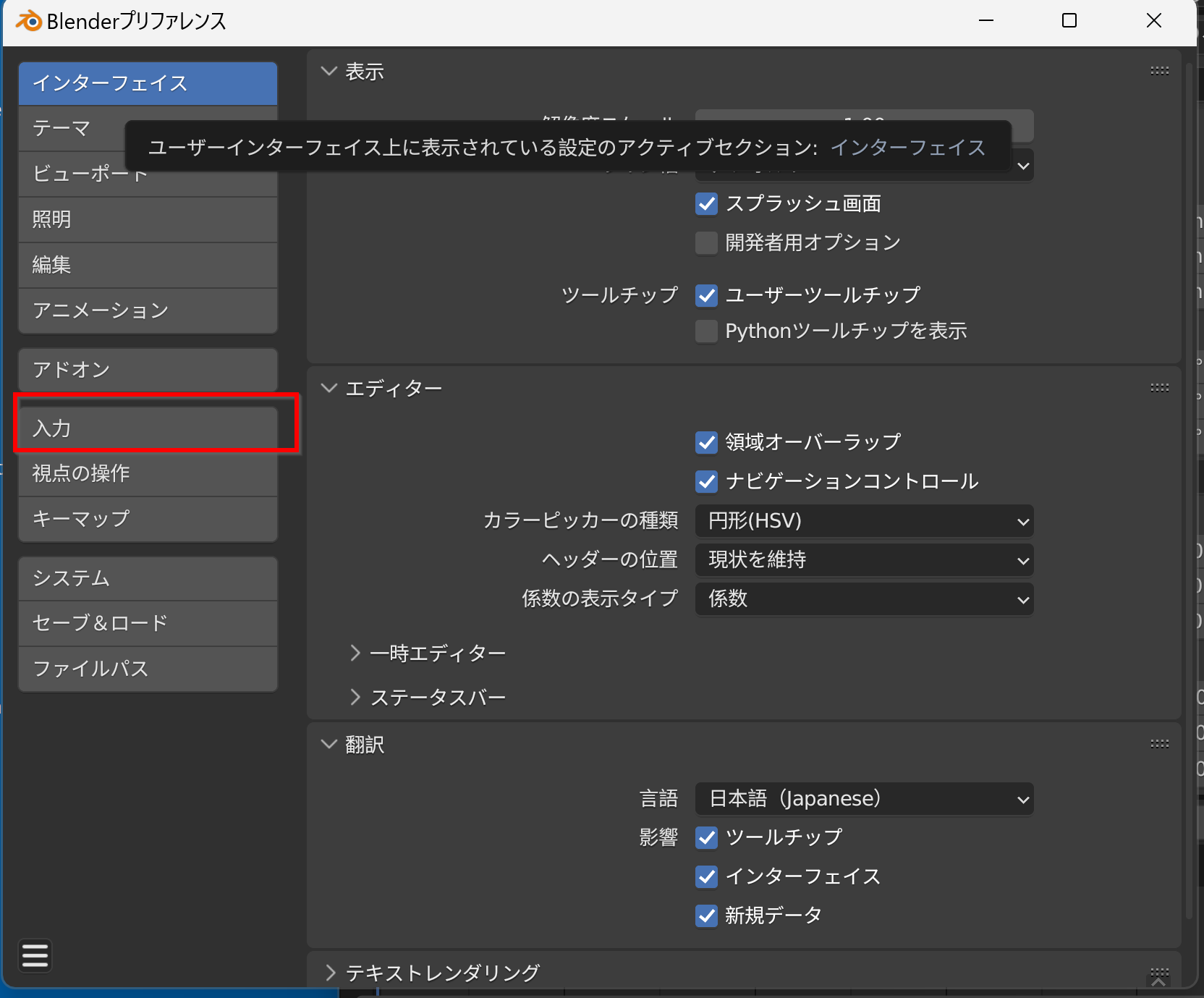Switch to the 編集 tab
The image size is (1204, 998).
coord(148,265)
